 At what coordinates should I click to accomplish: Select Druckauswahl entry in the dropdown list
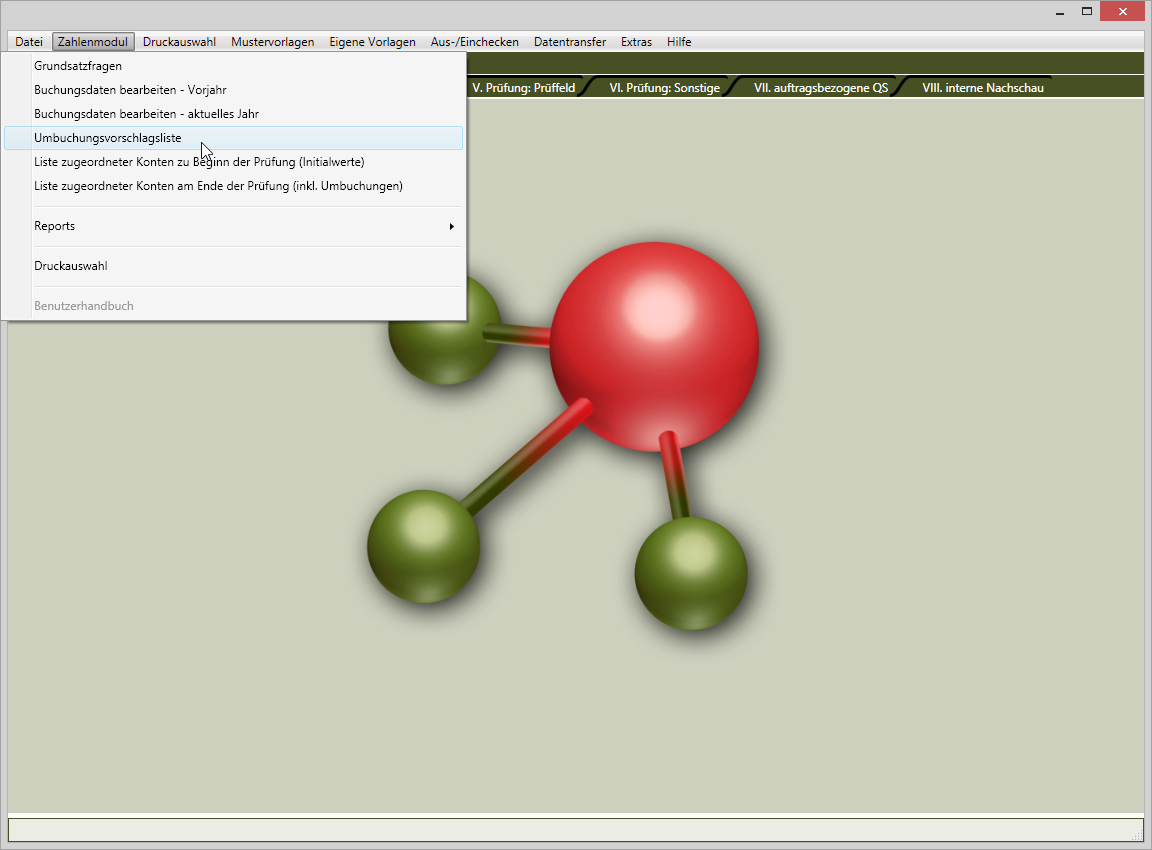pos(71,266)
